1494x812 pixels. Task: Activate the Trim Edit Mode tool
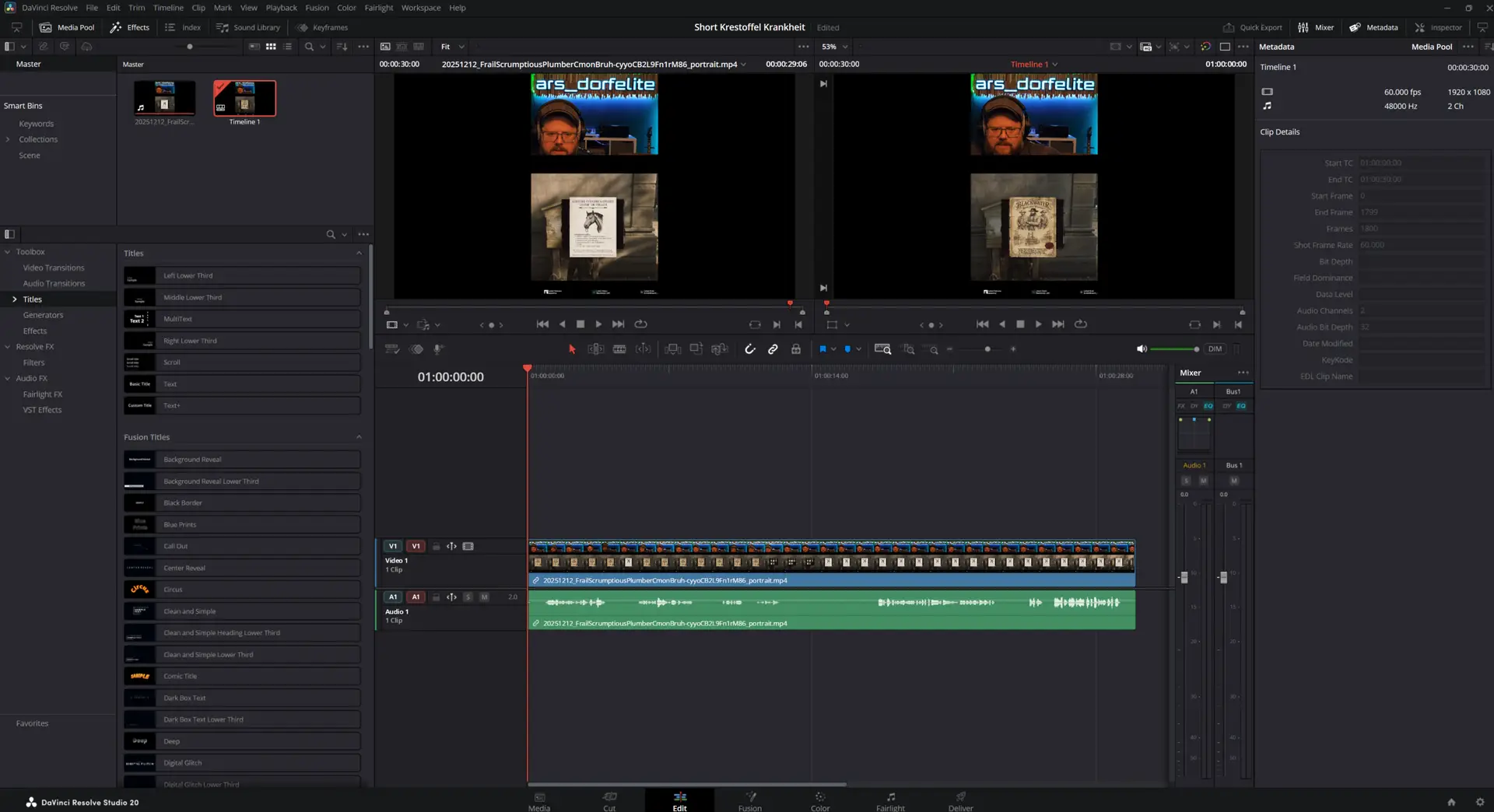pos(595,349)
